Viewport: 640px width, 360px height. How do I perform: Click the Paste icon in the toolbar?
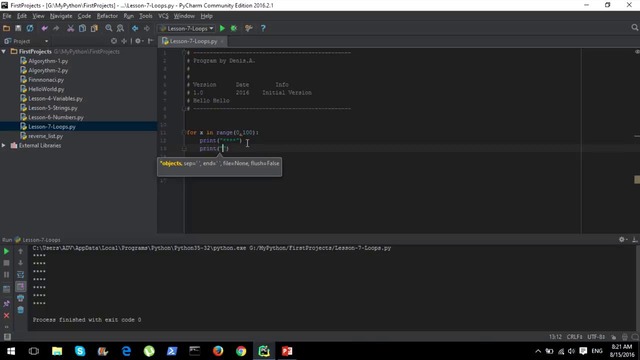tap(94, 28)
